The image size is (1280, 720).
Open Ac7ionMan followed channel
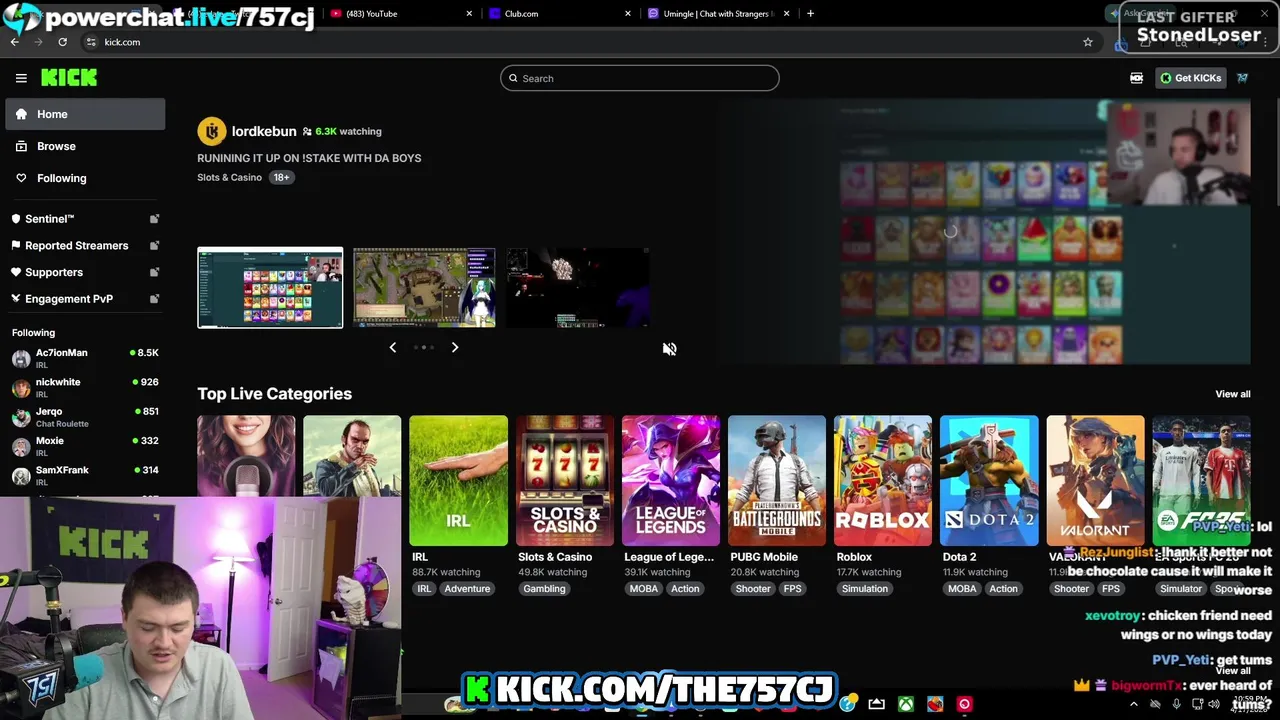(x=85, y=358)
